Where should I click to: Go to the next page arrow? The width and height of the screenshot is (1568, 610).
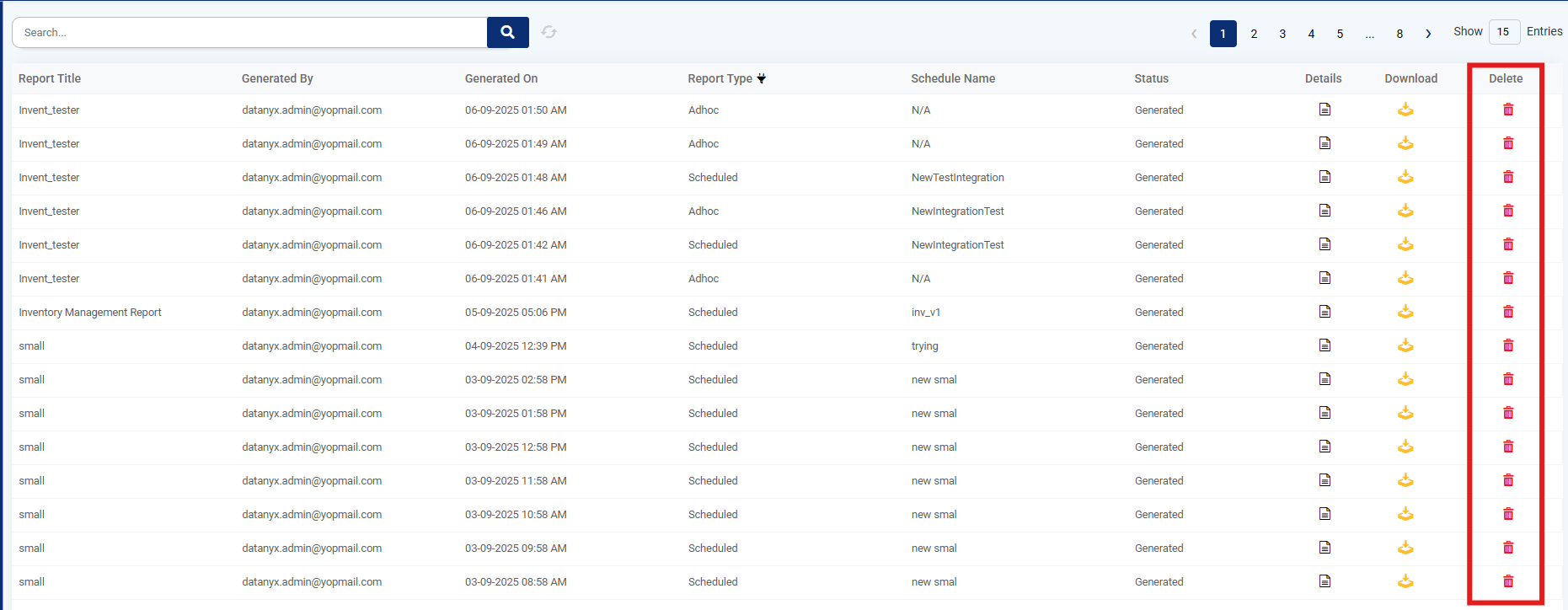coord(1428,34)
